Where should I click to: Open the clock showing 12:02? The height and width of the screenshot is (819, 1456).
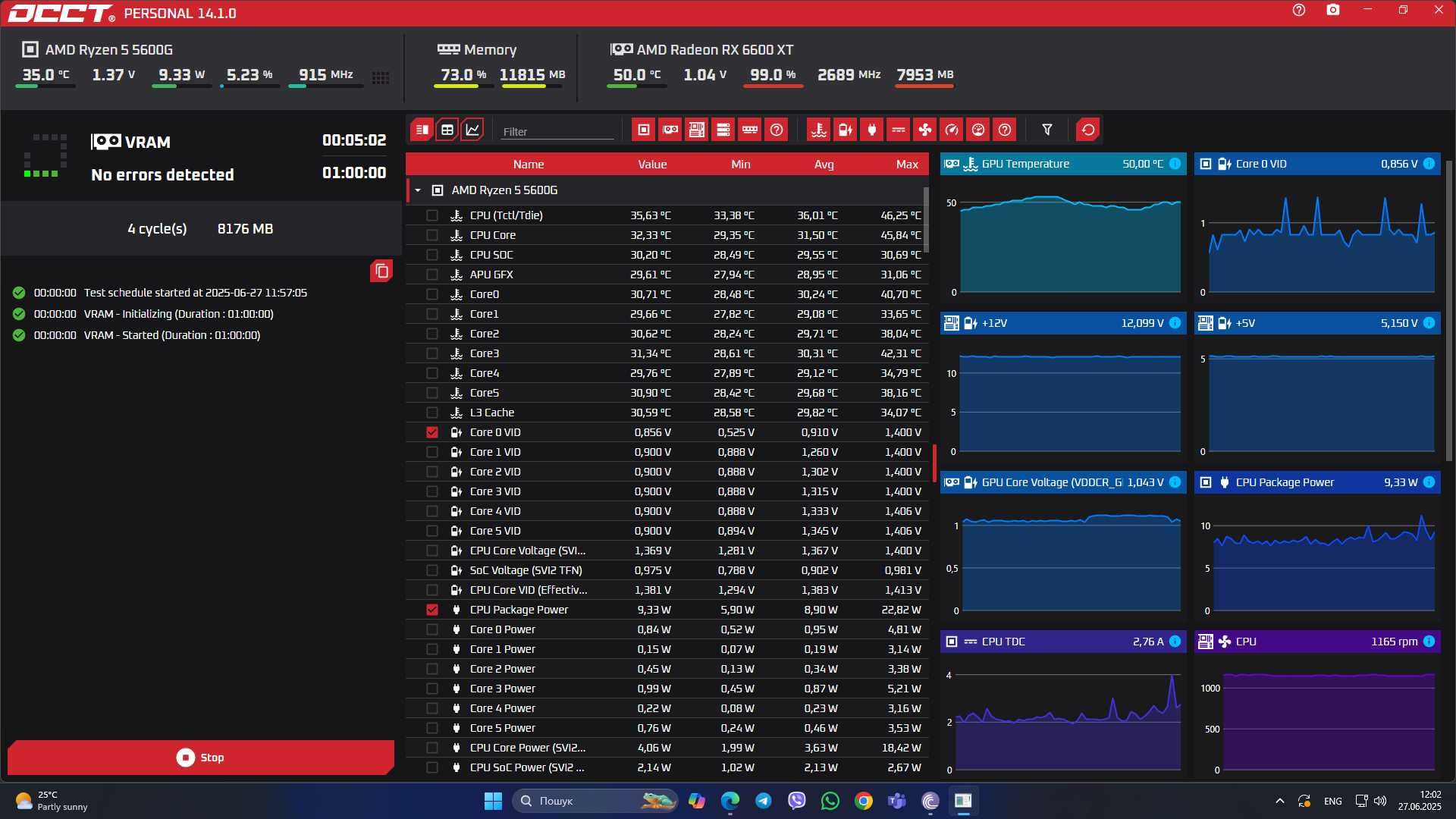(1420, 801)
